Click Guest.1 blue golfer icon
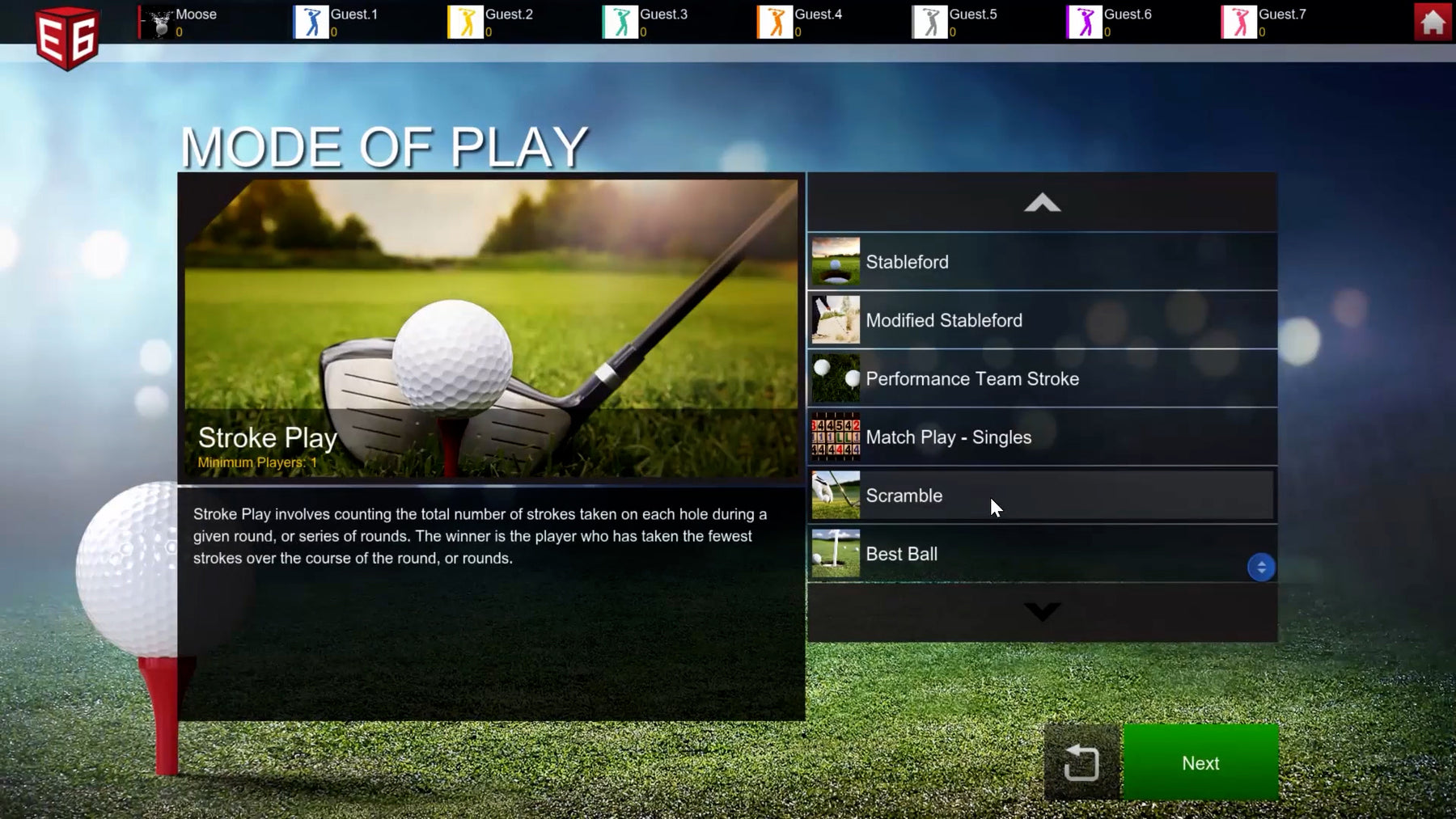 [x=311, y=23]
